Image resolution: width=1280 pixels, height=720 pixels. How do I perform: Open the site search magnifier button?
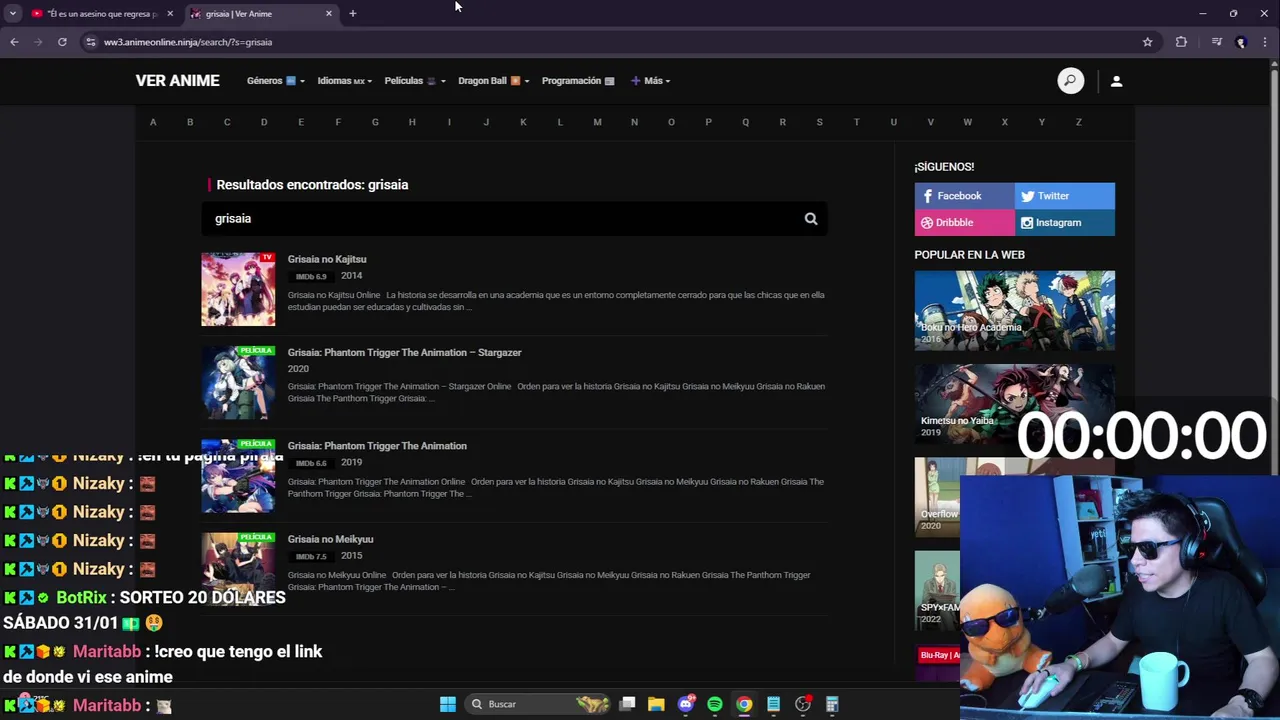[1070, 81]
